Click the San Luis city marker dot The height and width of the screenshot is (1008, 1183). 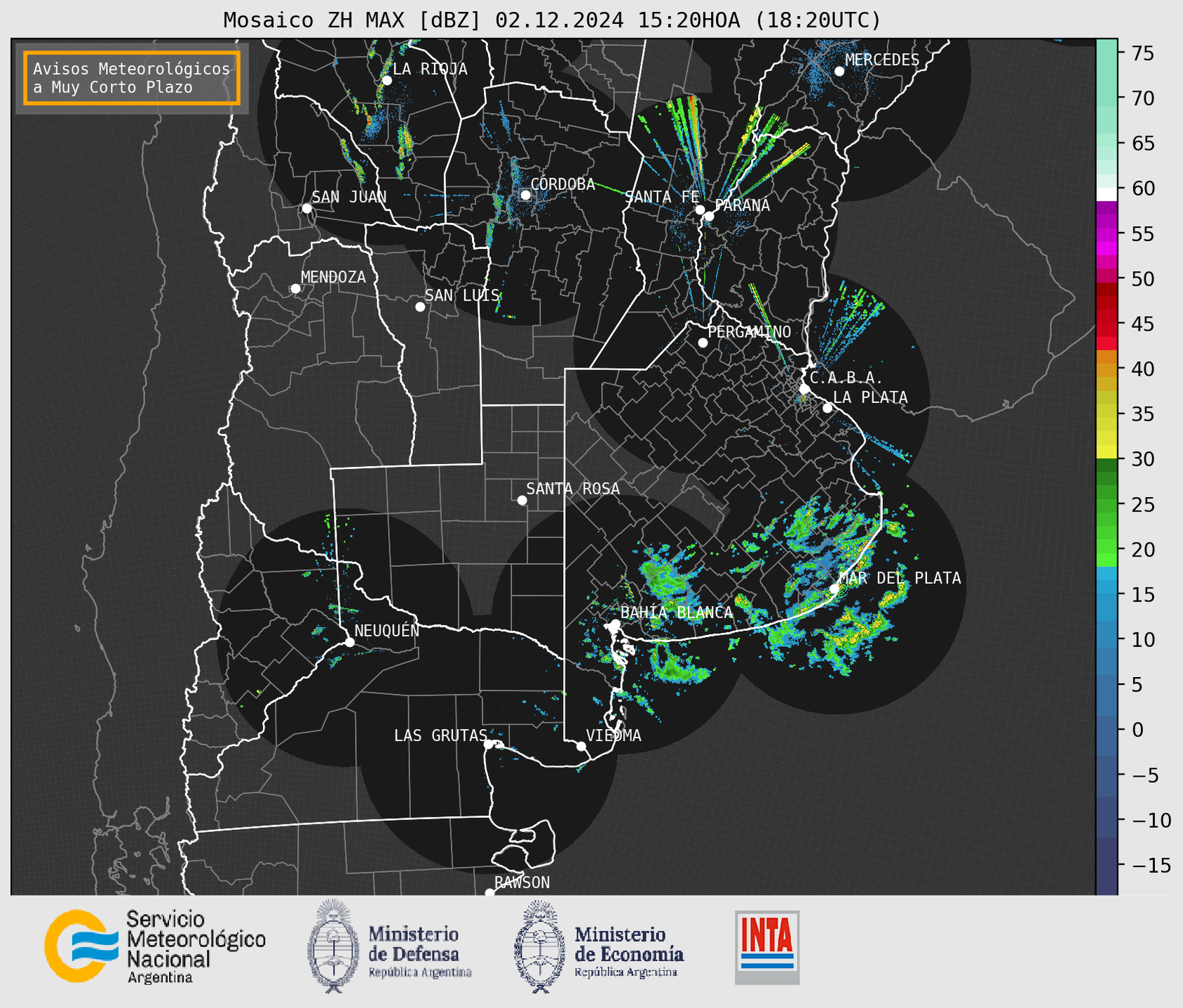[420, 307]
